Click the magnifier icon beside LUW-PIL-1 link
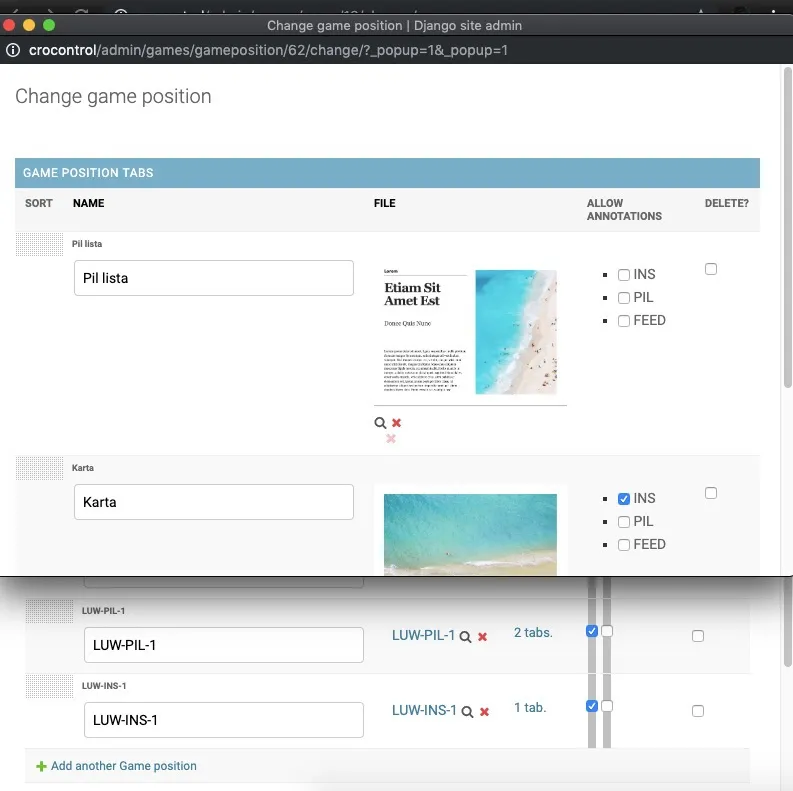This screenshot has height=791, width=793. coord(465,637)
